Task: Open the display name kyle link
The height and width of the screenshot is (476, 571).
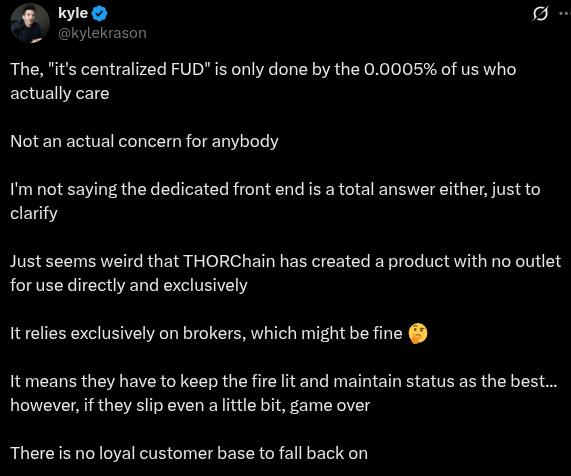Action: [x=73, y=14]
